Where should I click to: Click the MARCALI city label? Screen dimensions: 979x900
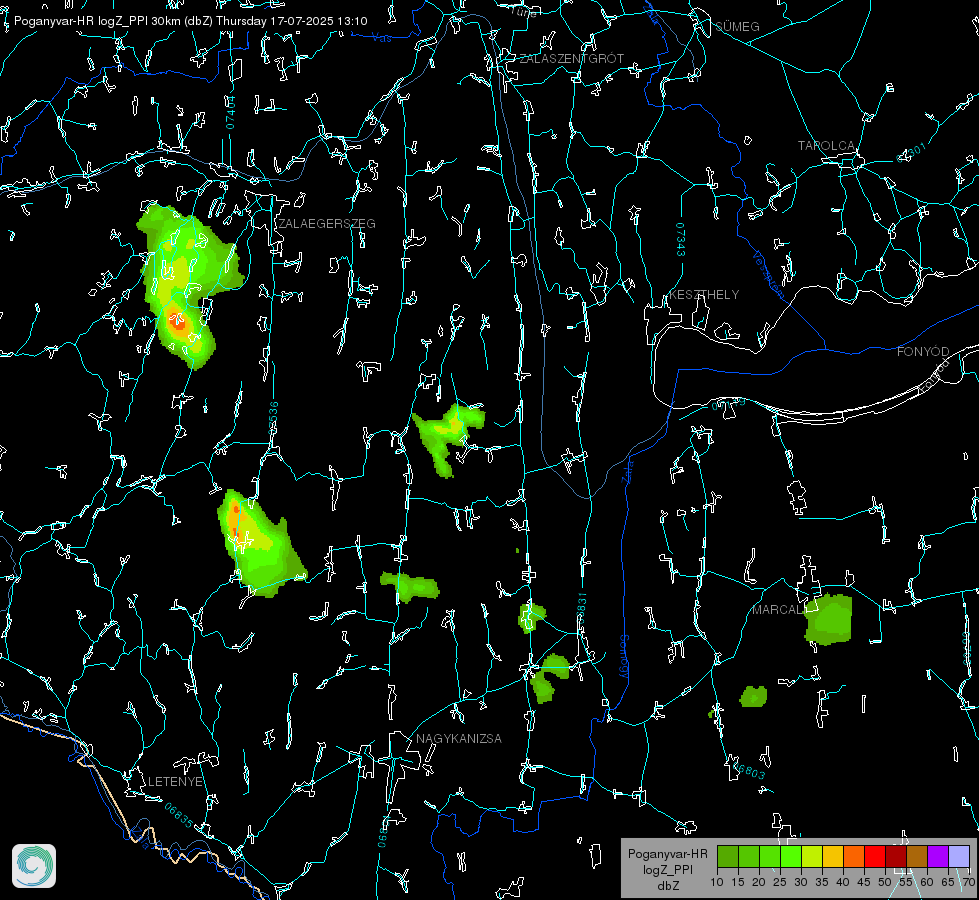[x=777, y=610]
